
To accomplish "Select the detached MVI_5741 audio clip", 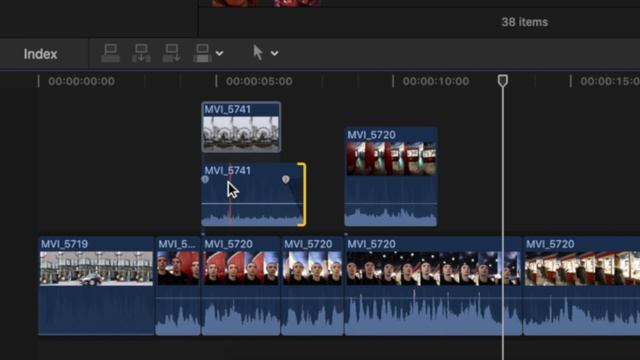I will pyautogui.click(x=253, y=194).
